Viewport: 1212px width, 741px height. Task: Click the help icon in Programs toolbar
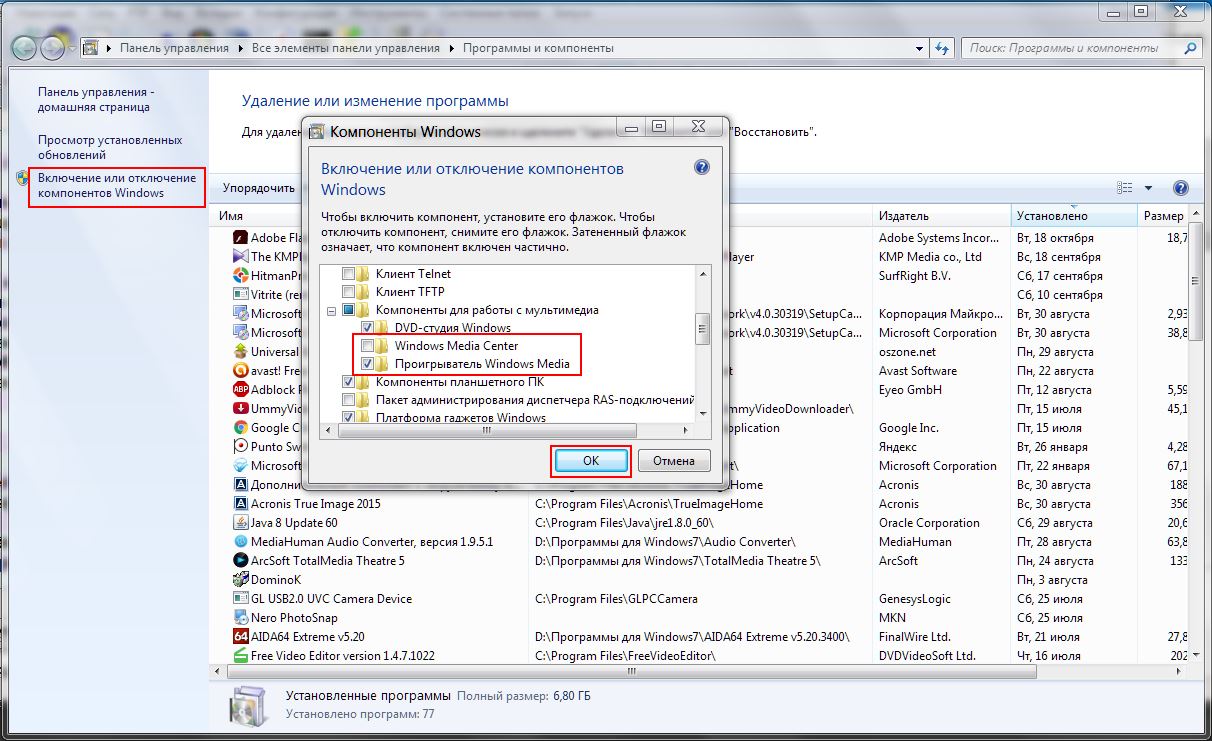(x=1180, y=188)
